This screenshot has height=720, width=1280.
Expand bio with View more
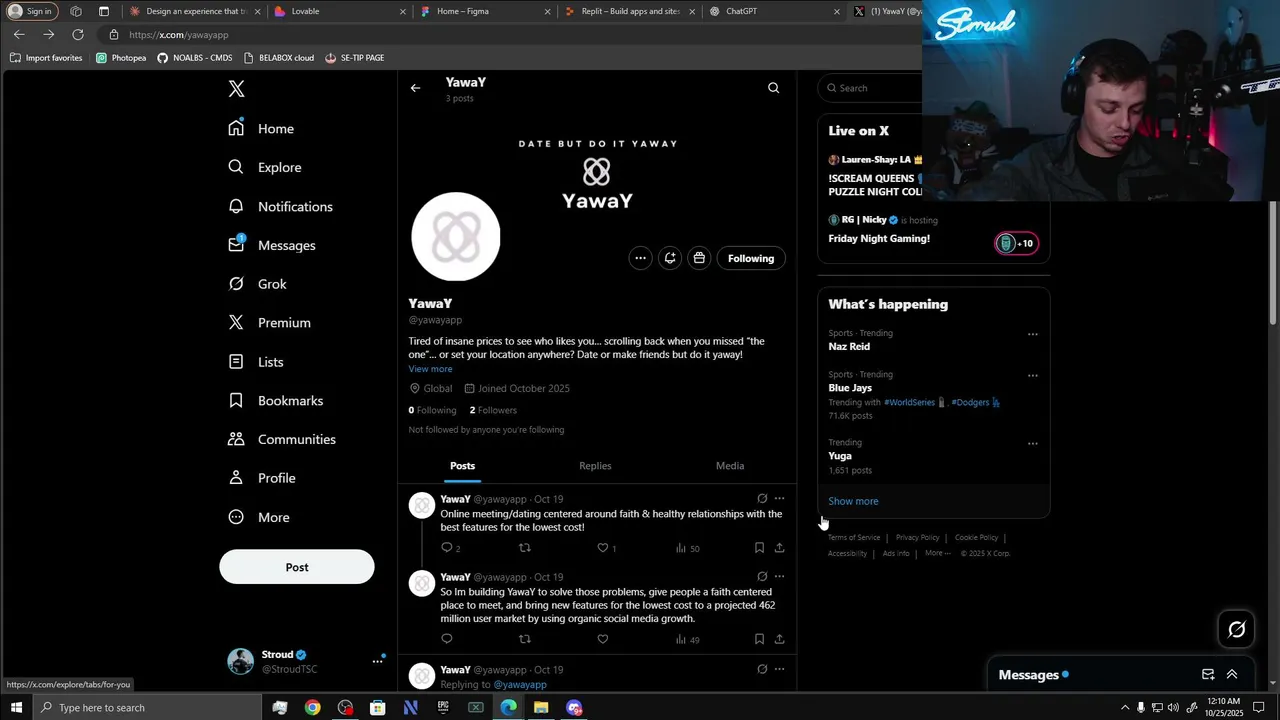[x=430, y=369]
